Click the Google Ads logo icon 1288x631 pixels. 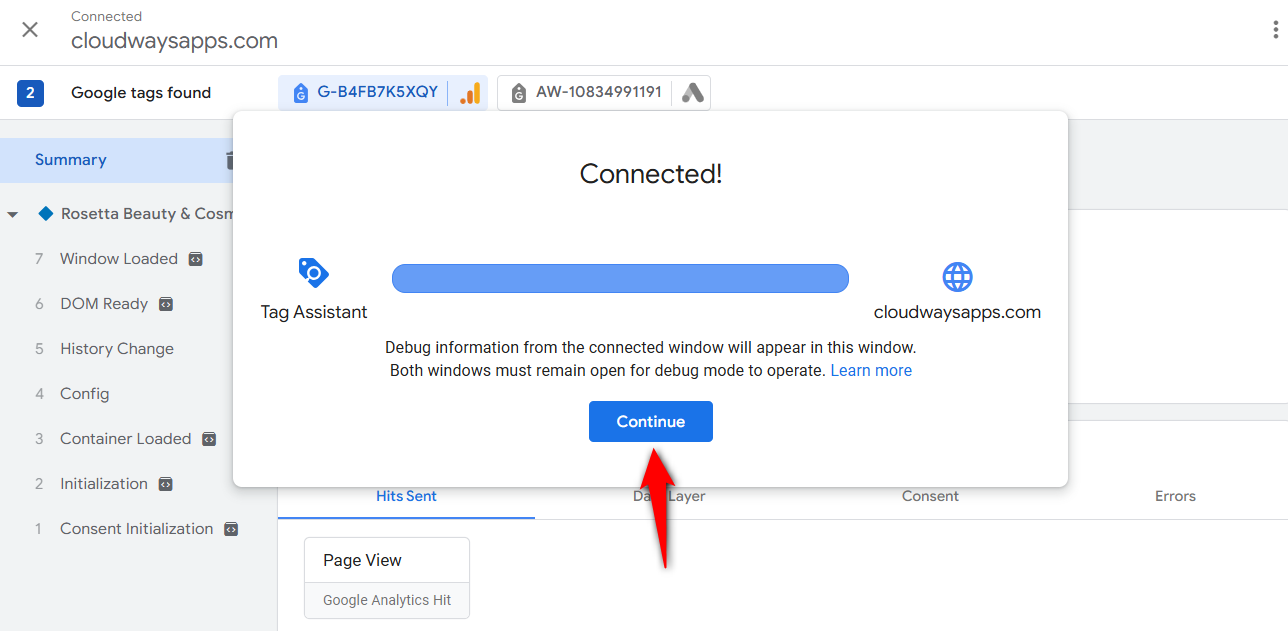[x=693, y=93]
